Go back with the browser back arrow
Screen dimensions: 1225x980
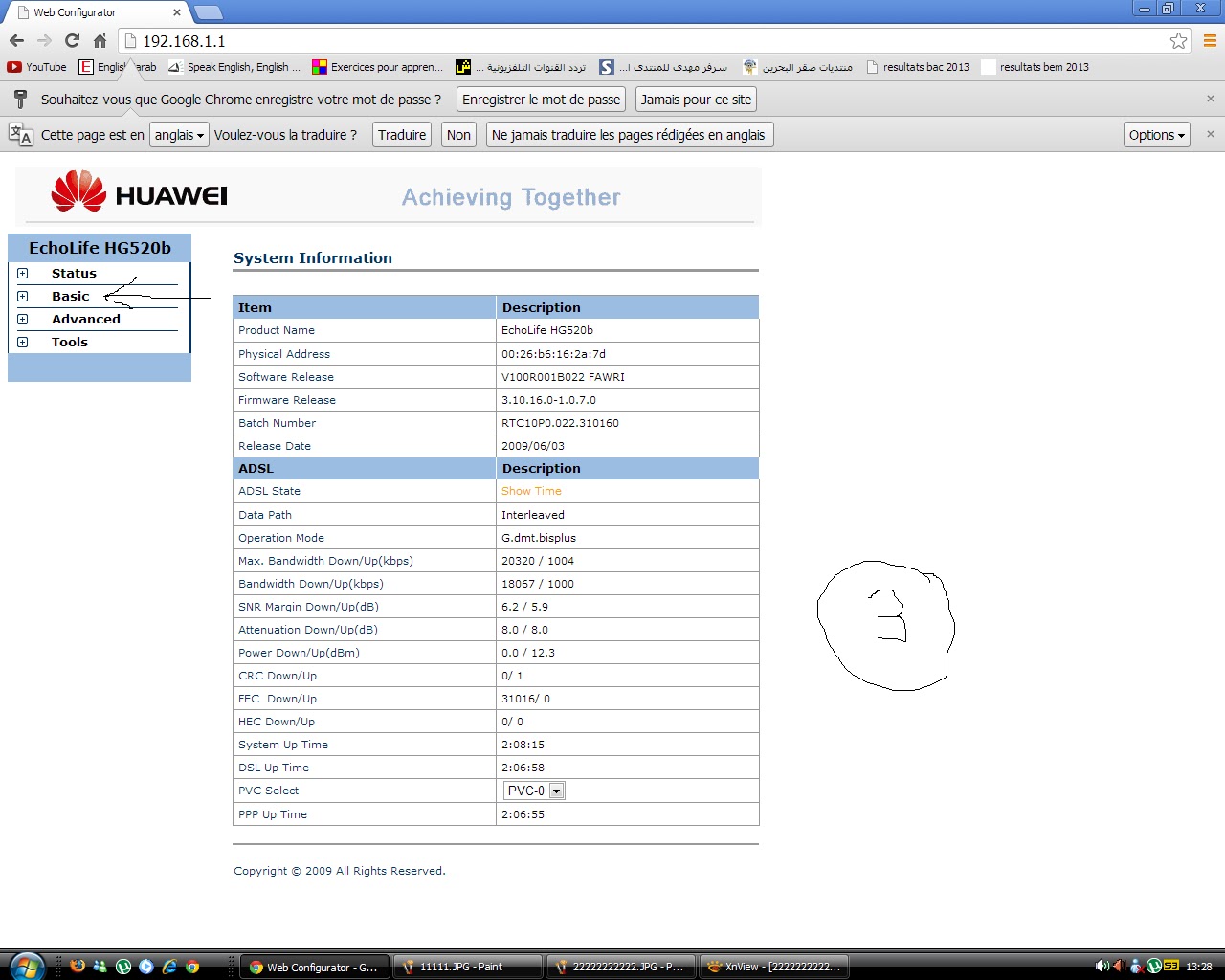[16, 41]
